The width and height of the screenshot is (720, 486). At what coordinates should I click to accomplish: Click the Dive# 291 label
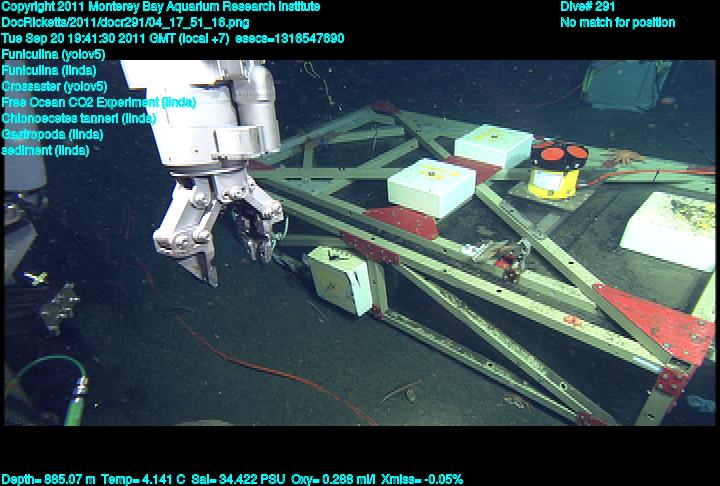point(587,7)
